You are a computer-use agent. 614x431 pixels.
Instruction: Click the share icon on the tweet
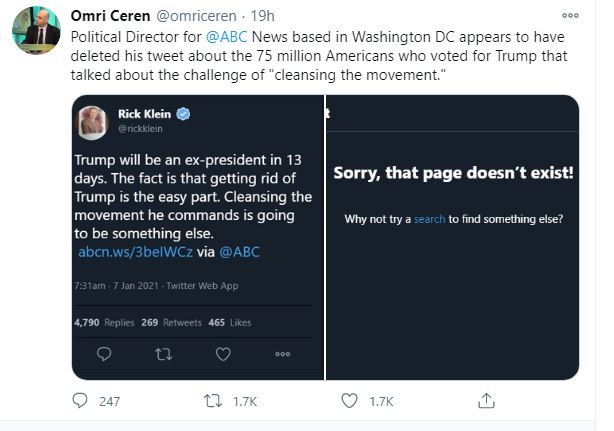tap(486, 402)
